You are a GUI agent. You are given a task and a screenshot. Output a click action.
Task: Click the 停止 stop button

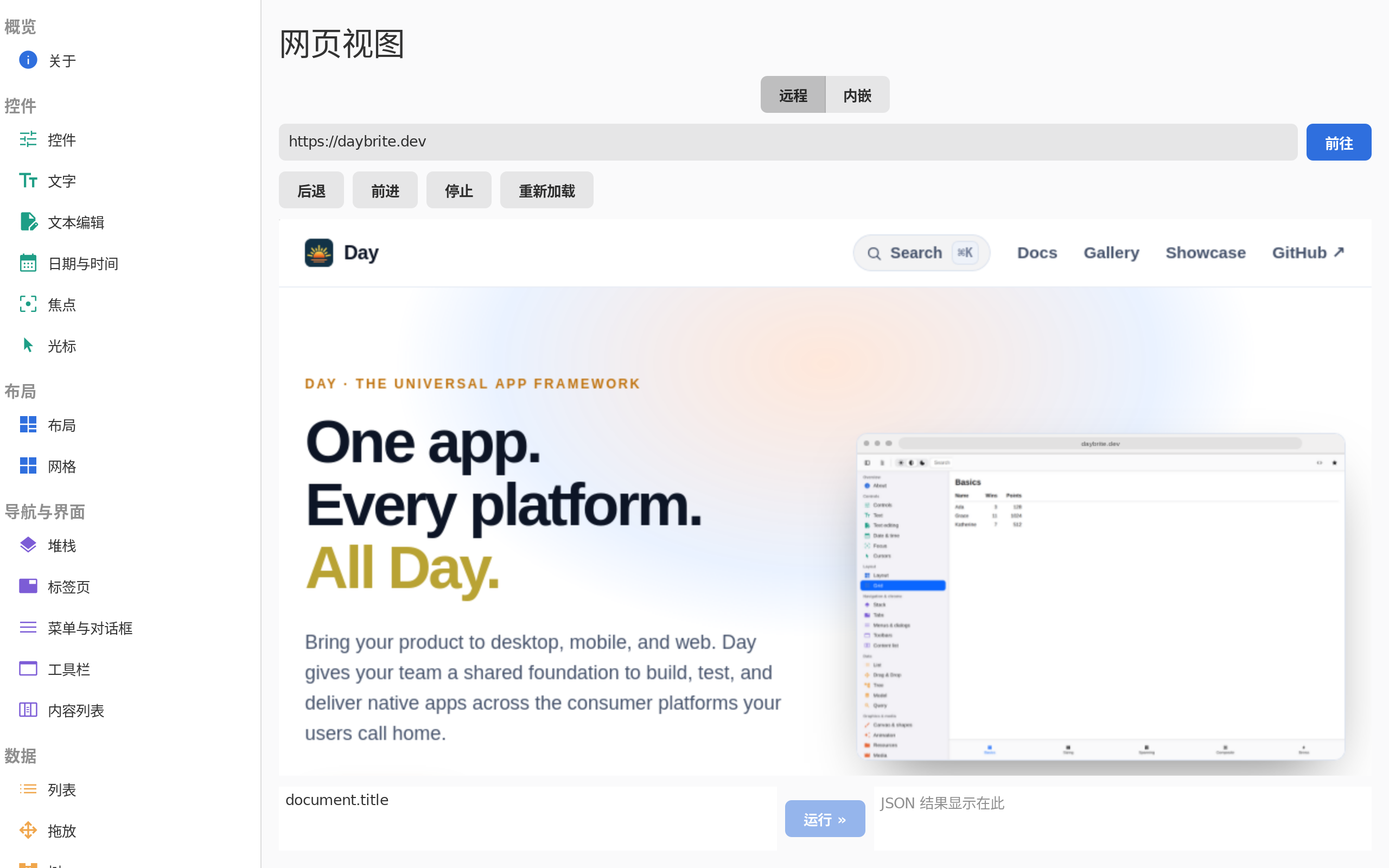458,190
